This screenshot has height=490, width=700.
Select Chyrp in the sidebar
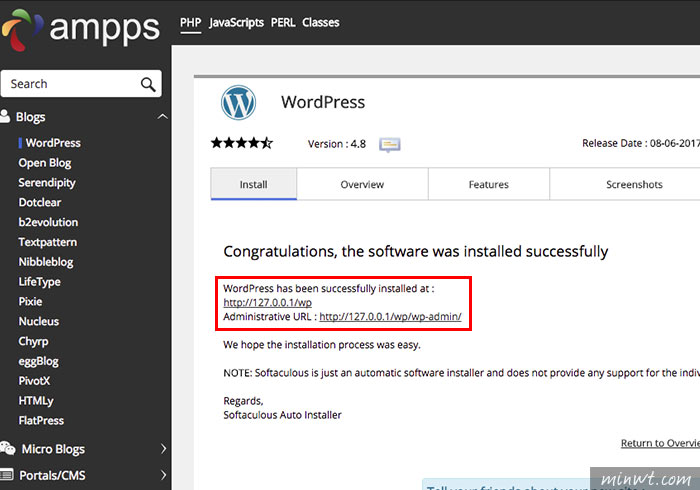(x=33, y=341)
